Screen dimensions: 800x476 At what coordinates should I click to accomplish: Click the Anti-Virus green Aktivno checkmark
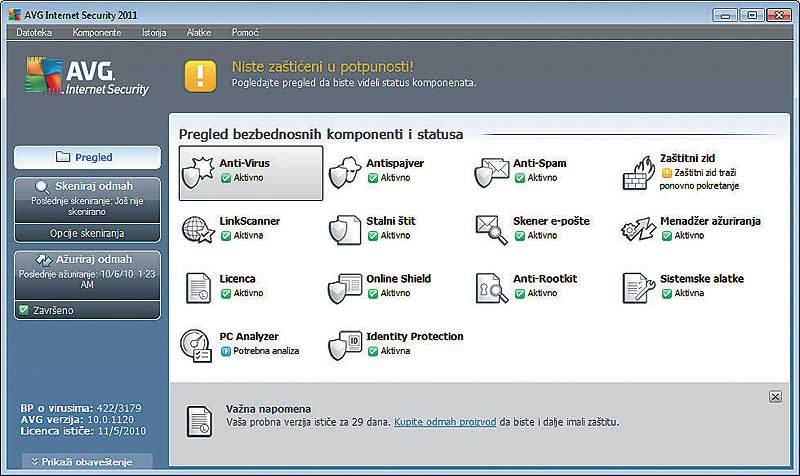pyautogui.click(x=226, y=178)
